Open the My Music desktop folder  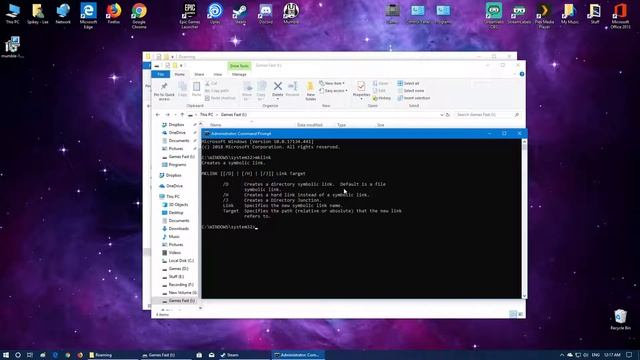[x=569, y=13]
